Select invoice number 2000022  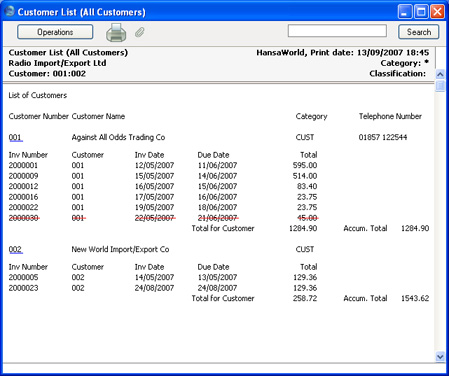[23, 207]
